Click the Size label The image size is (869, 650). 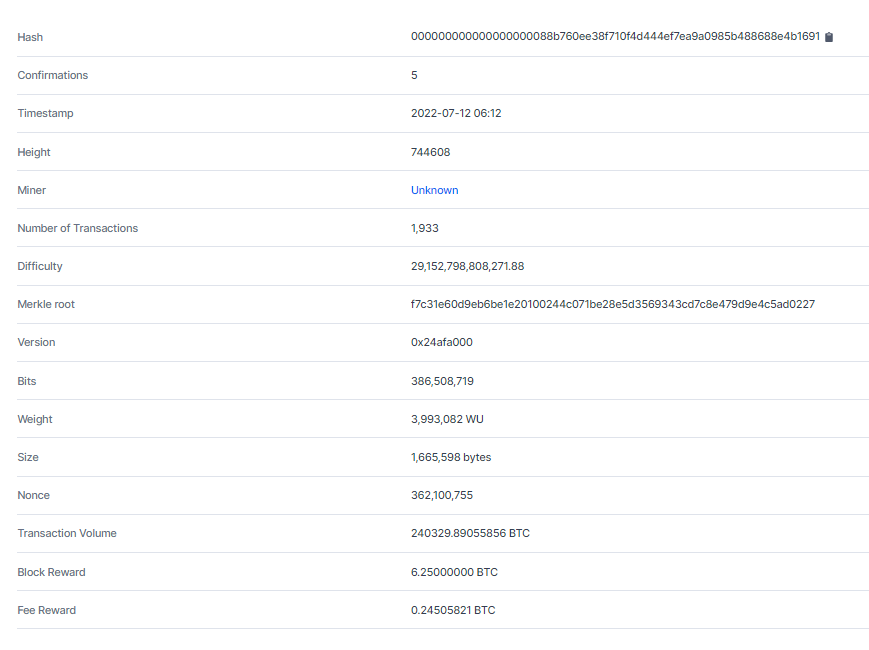click(x=28, y=457)
